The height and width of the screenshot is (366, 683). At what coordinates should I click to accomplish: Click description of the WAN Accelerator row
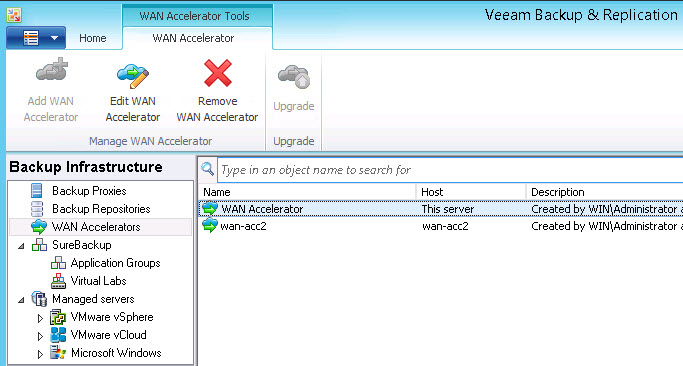(x=607, y=209)
